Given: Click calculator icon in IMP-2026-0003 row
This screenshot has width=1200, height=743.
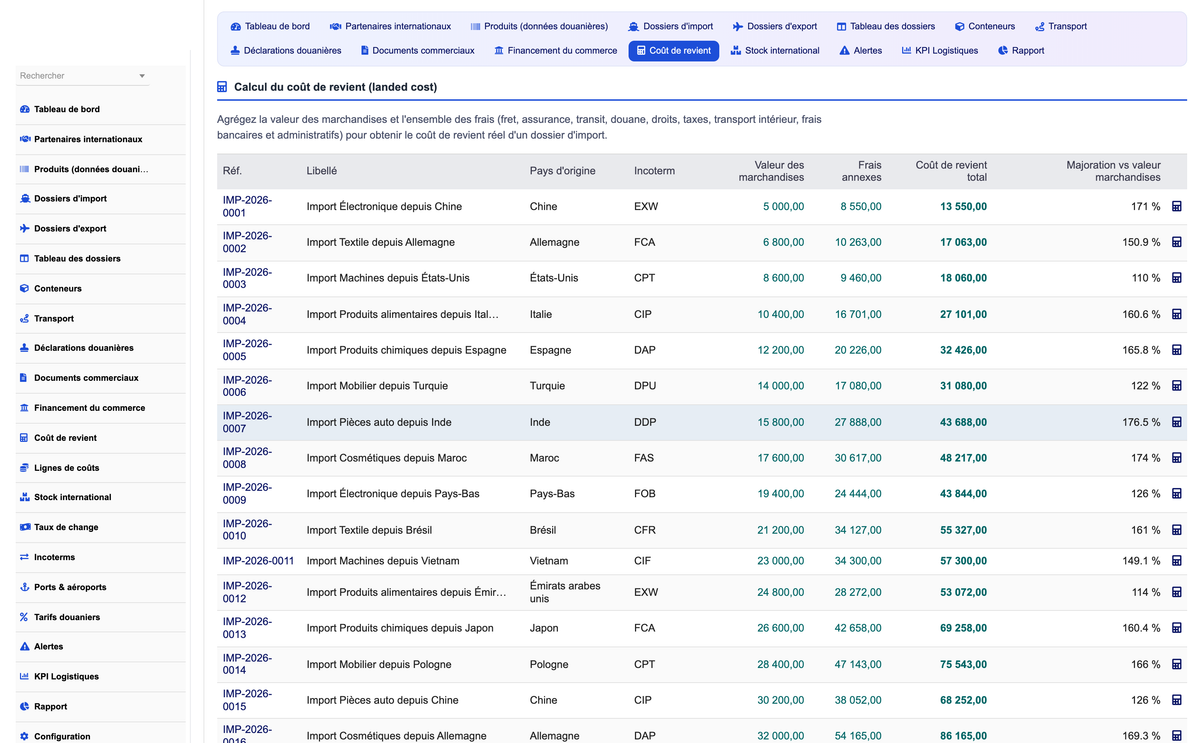Looking at the screenshot, I should pos(1177,278).
